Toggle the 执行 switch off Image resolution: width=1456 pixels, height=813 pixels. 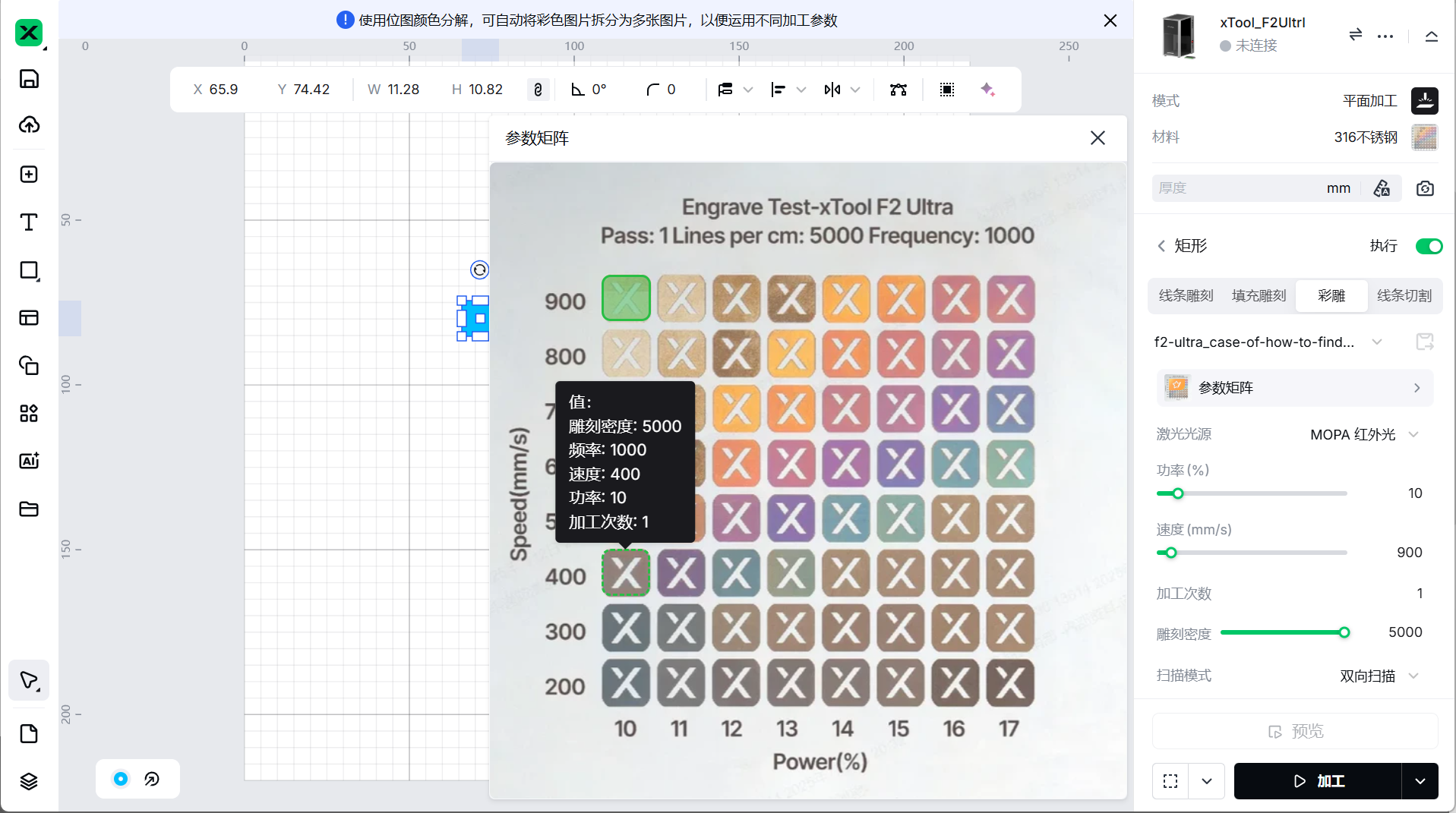(1428, 246)
